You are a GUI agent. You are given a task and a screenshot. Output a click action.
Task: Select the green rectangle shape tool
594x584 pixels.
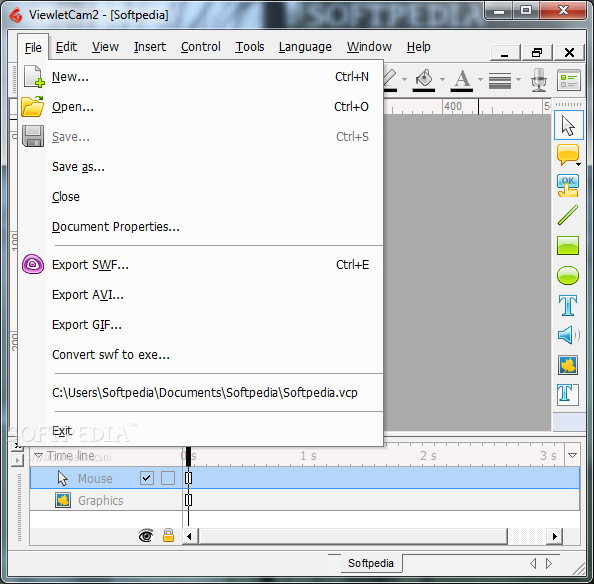click(568, 245)
